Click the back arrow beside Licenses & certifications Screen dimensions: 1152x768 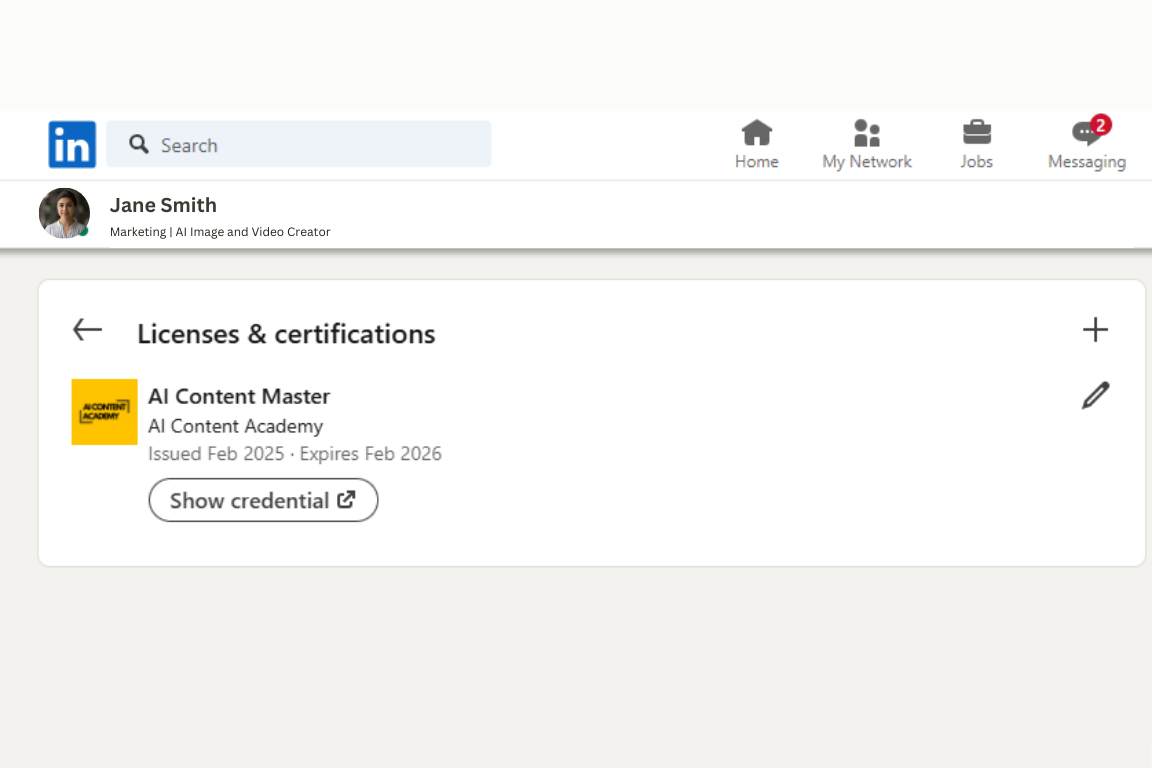click(x=87, y=329)
